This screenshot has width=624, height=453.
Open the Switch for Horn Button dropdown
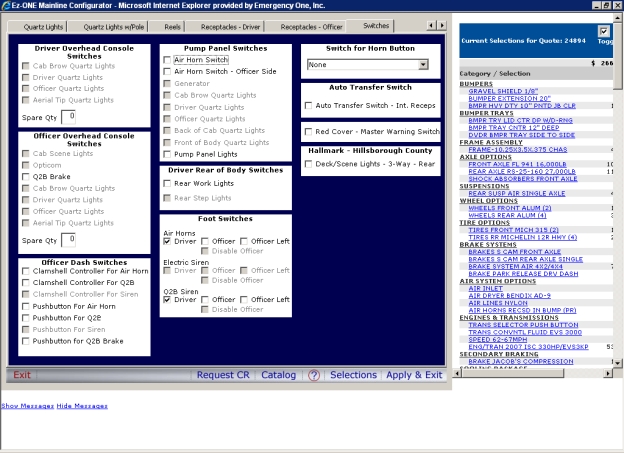click(423, 64)
